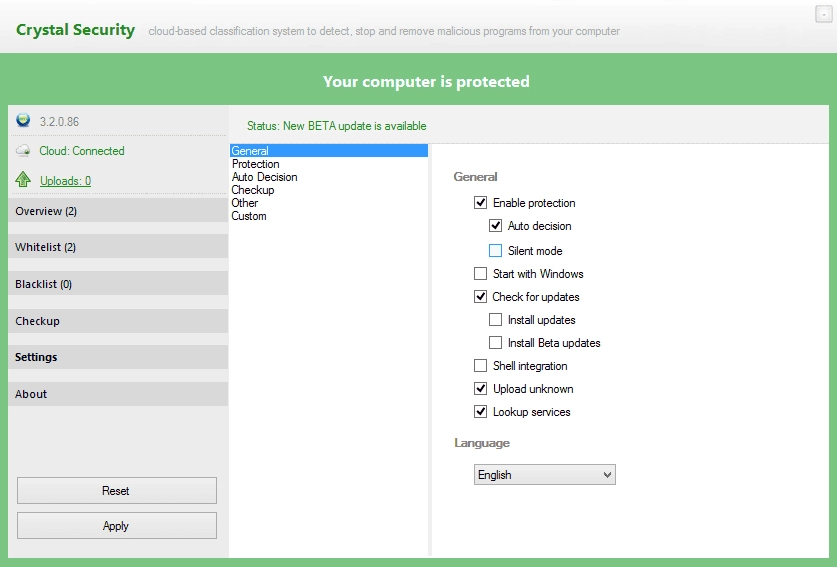The width and height of the screenshot is (837, 567).
Task: Toggle the Upload unknown checkbox
Action: pos(480,388)
